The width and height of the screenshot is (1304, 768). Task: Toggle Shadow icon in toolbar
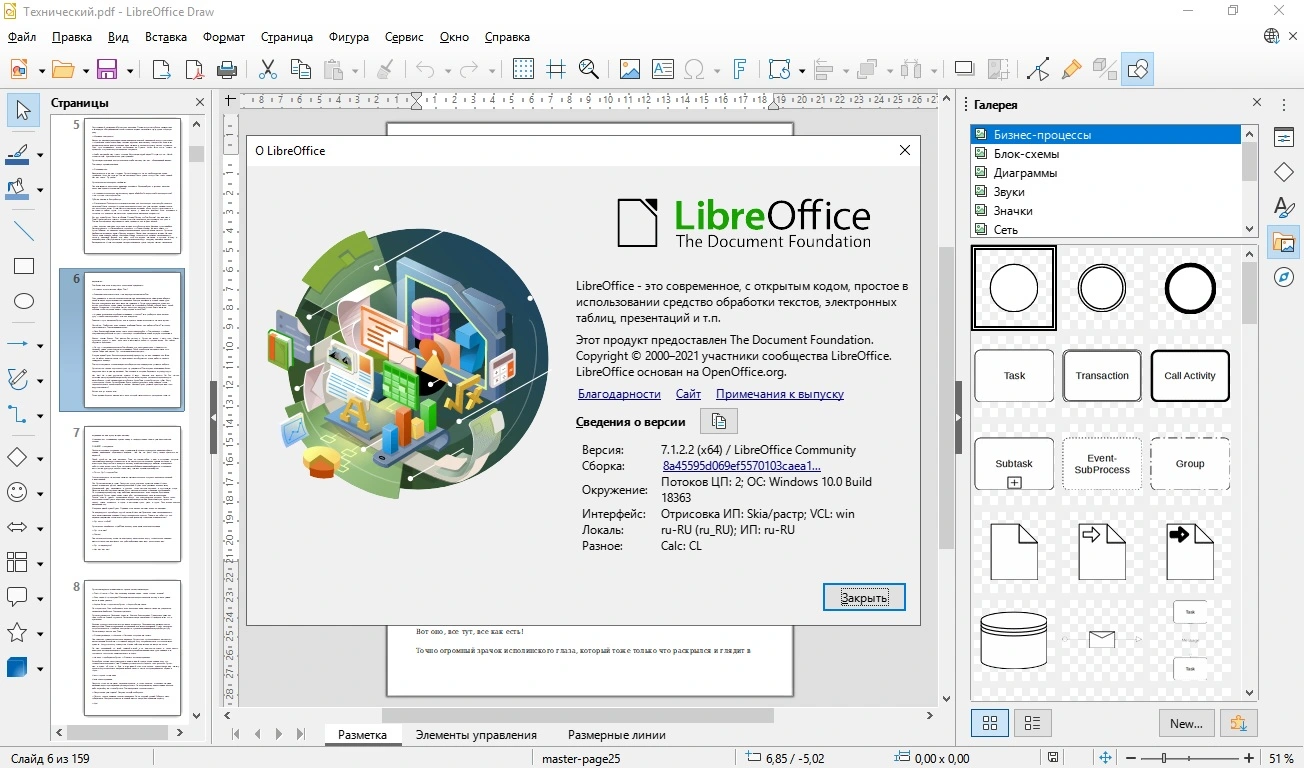pos(964,69)
